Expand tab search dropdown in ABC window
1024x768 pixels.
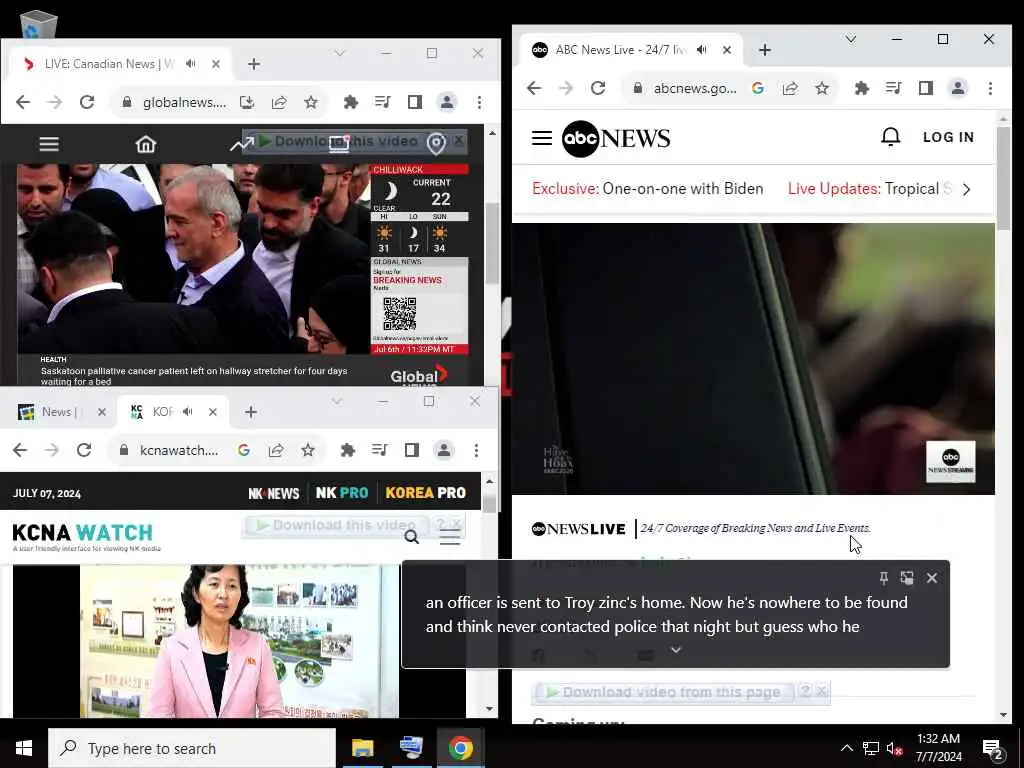point(850,39)
